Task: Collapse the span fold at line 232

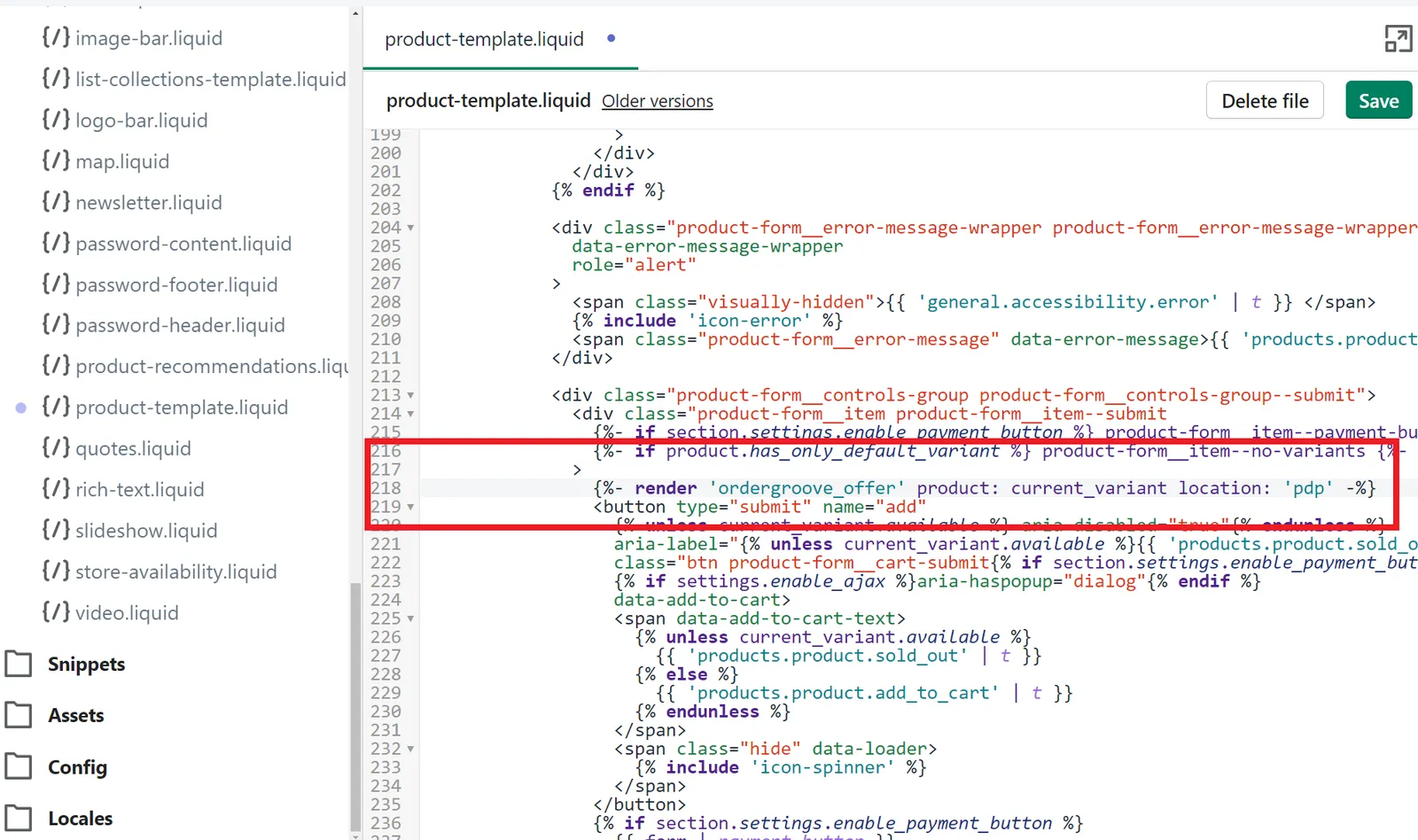Action: point(410,749)
